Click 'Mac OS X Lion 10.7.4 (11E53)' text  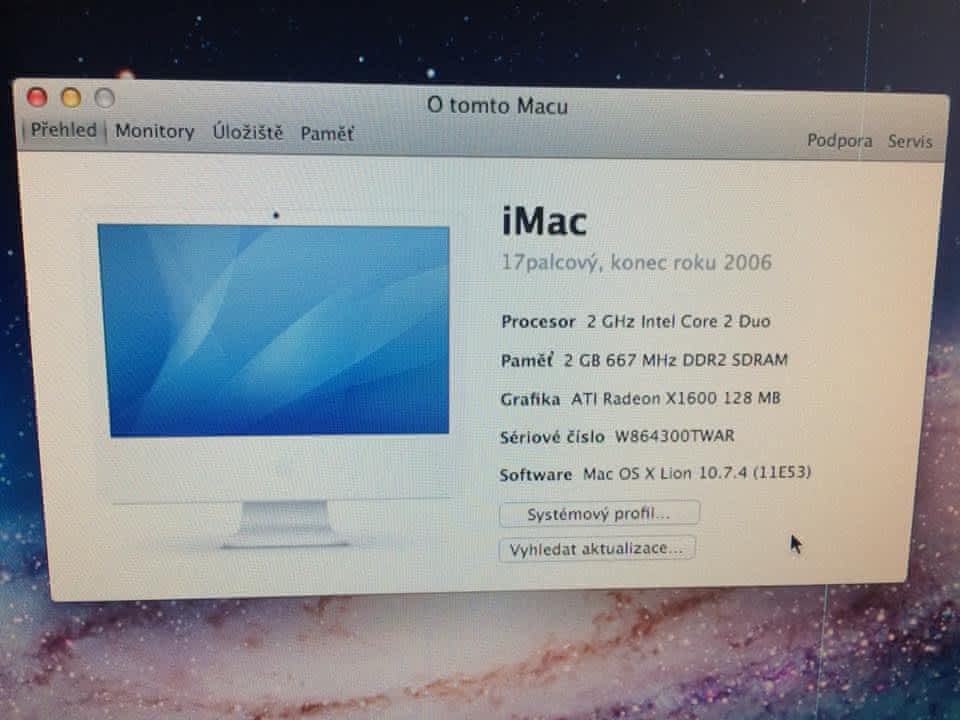pyautogui.click(x=697, y=473)
